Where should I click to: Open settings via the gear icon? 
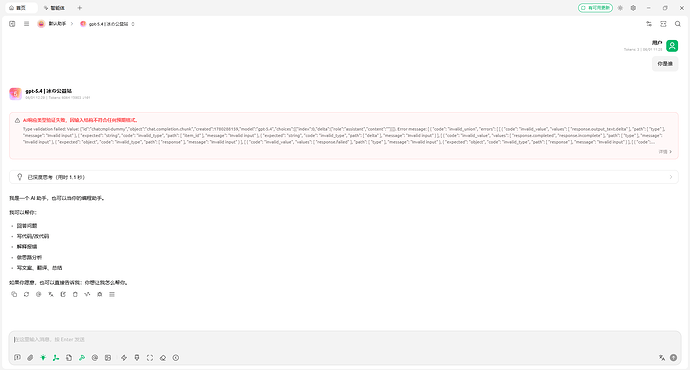[x=633, y=8]
